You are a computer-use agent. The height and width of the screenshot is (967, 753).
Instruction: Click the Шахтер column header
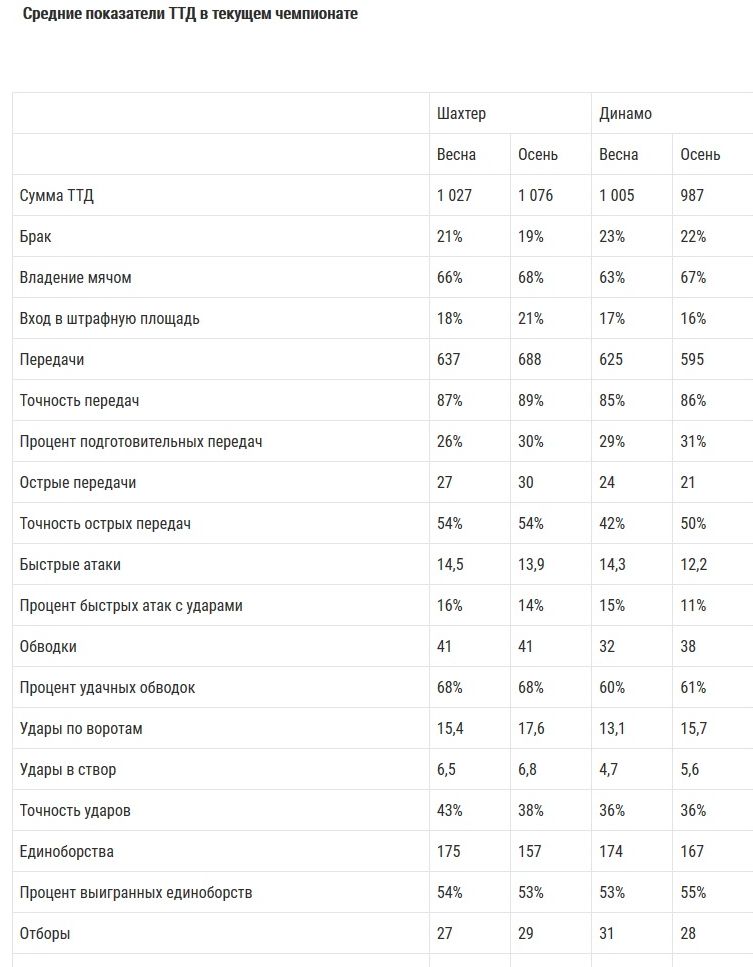[x=461, y=114]
